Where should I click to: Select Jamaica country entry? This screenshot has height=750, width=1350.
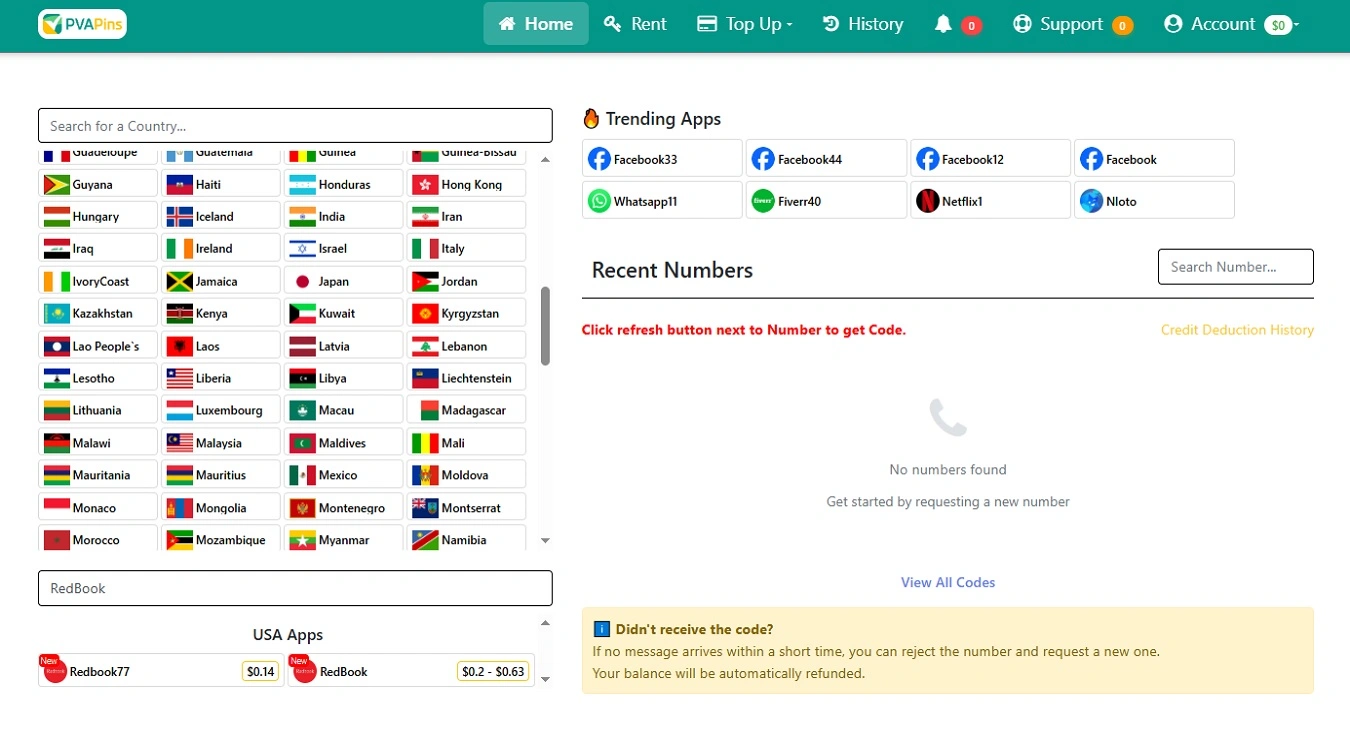221,281
